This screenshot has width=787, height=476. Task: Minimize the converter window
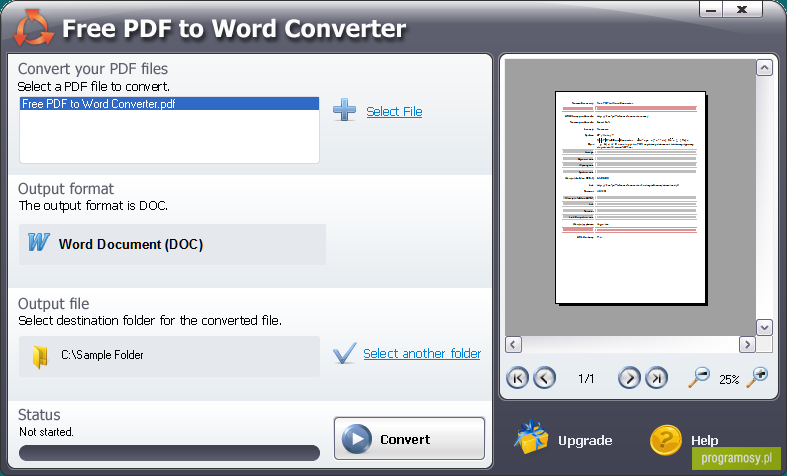point(711,9)
